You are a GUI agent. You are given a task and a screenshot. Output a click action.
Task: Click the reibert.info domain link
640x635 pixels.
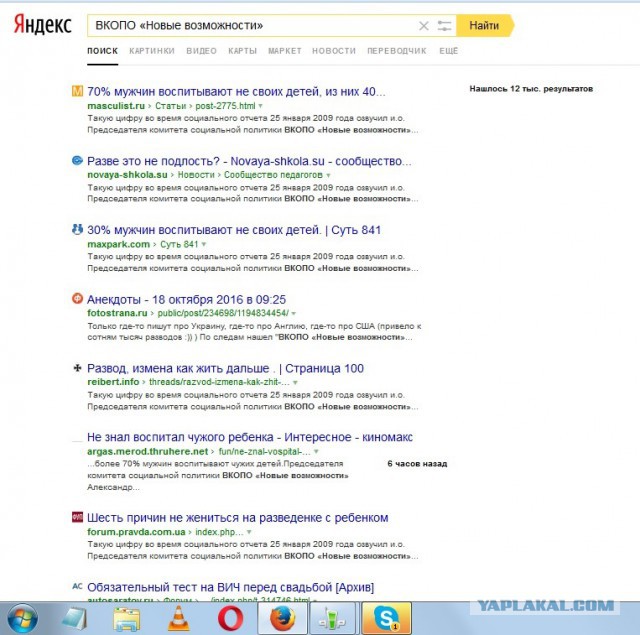coord(113,382)
